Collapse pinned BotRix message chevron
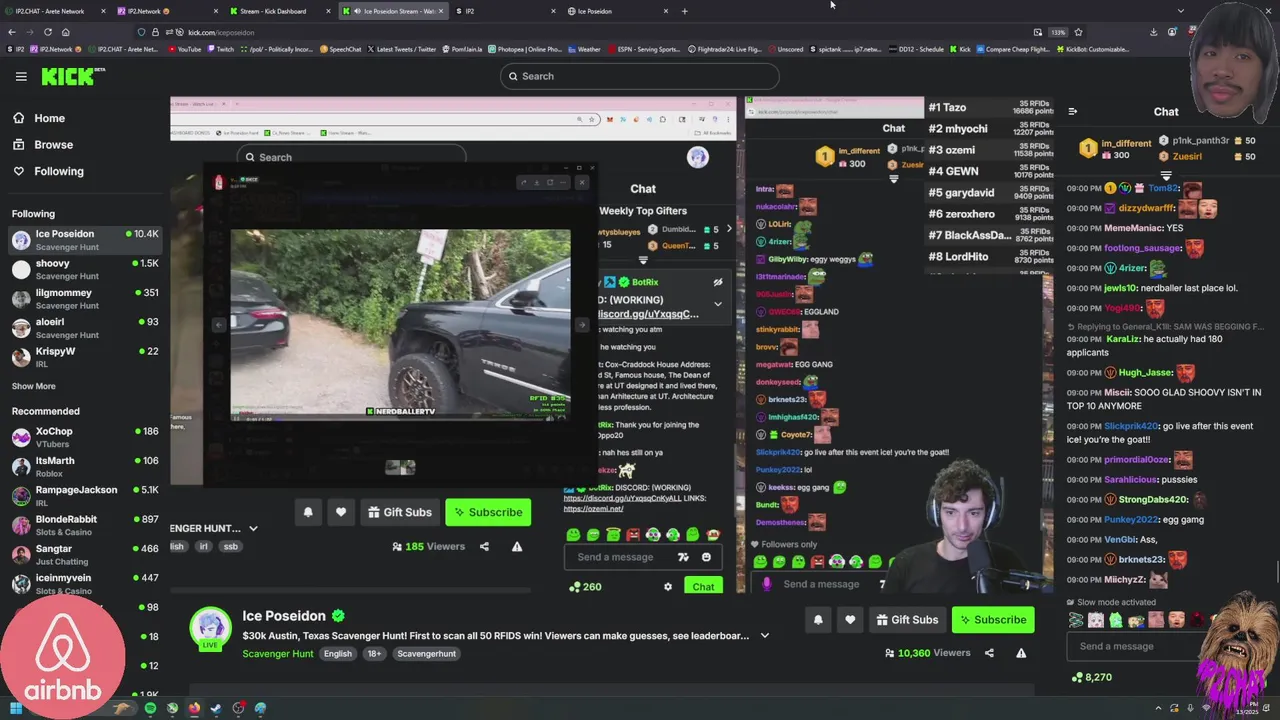This screenshot has height=720, width=1280. 717,303
